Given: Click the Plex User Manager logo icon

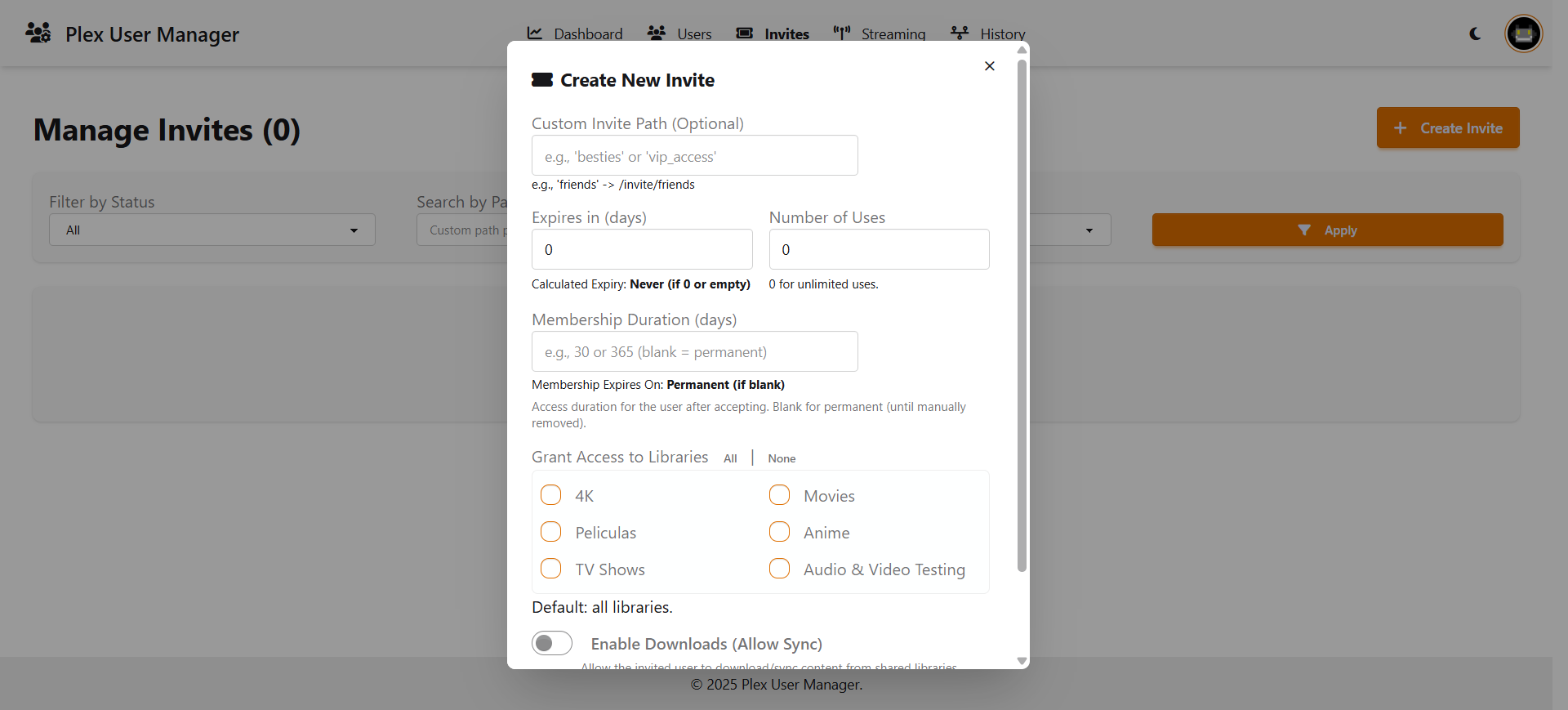Looking at the screenshot, I should click(38, 33).
